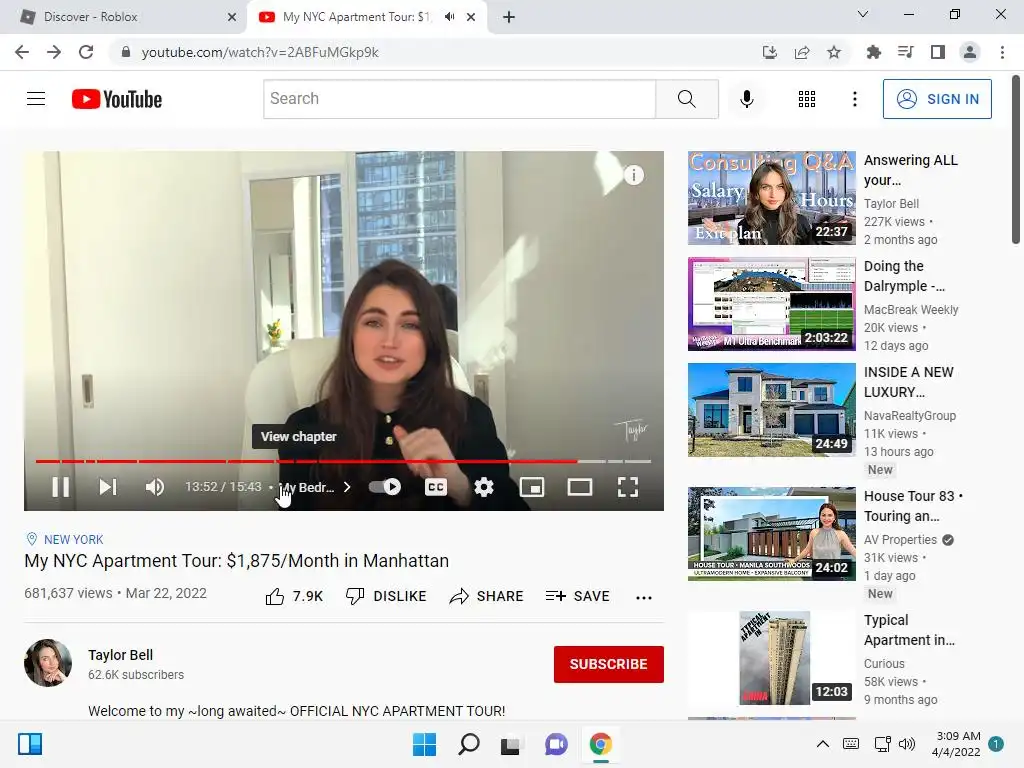Open the Answering ALL your... video thumbnail
The height and width of the screenshot is (768, 1024).
pos(771,198)
